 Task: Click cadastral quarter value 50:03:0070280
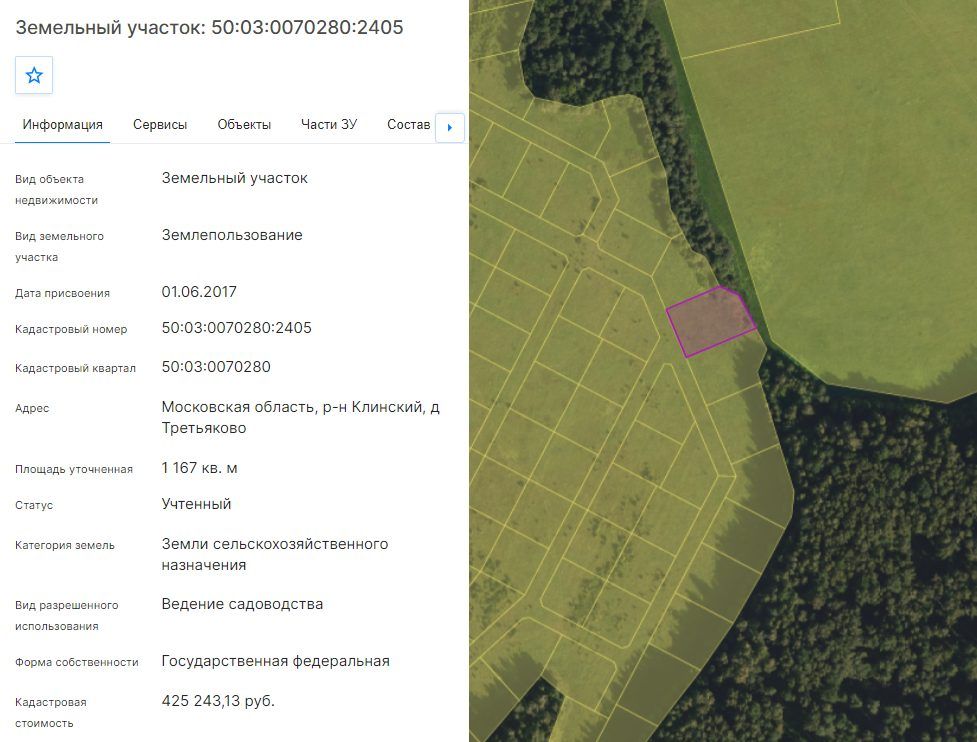[216, 366]
